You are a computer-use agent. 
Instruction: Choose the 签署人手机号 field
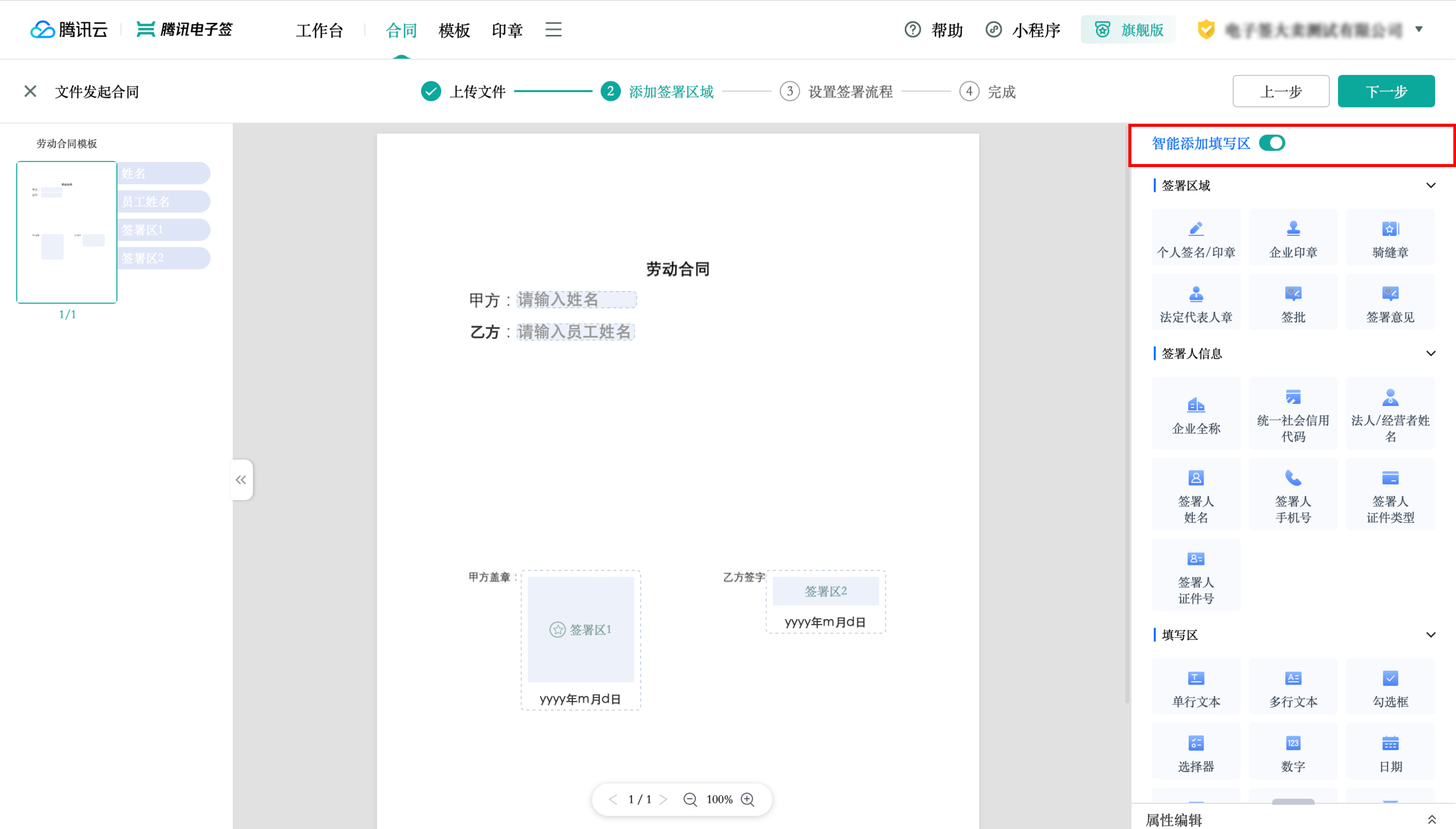(x=1293, y=494)
